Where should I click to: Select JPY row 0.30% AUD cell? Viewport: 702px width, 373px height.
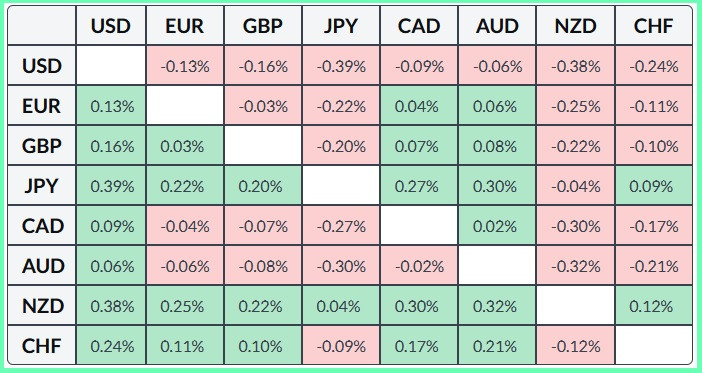coord(497,186)
